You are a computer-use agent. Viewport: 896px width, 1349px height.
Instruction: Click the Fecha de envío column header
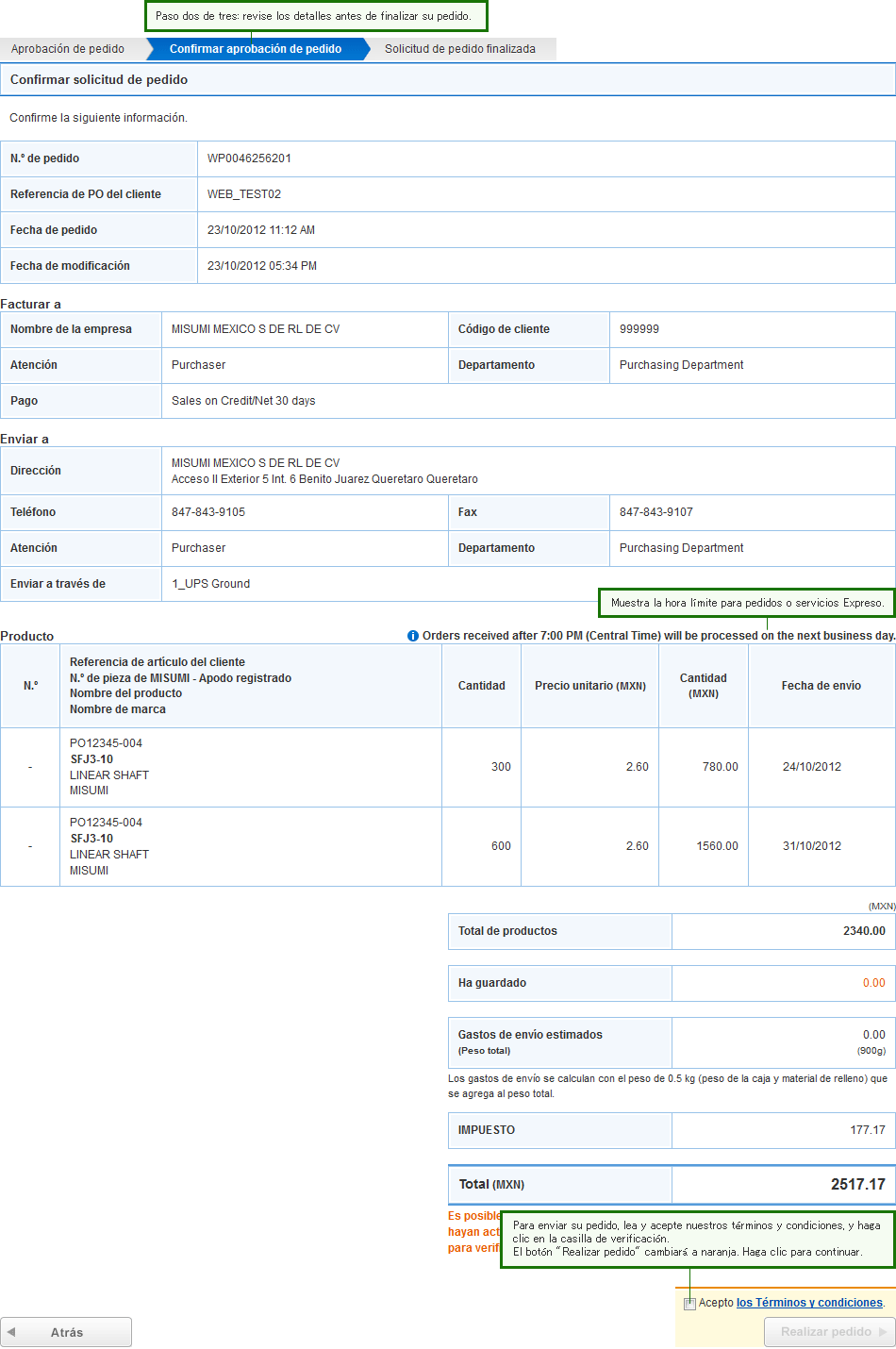click(821, 686)
